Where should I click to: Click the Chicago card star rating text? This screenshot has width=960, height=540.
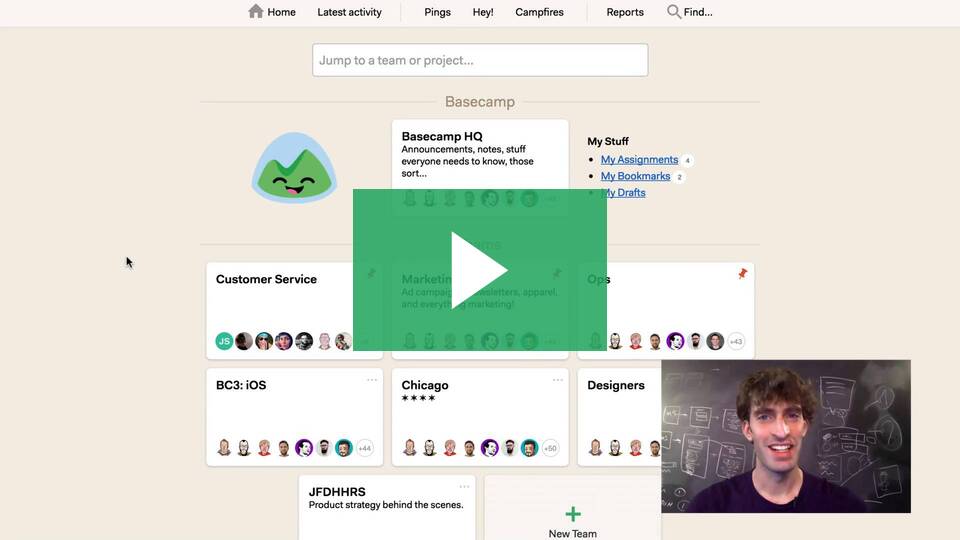click(x=418, y=398)
